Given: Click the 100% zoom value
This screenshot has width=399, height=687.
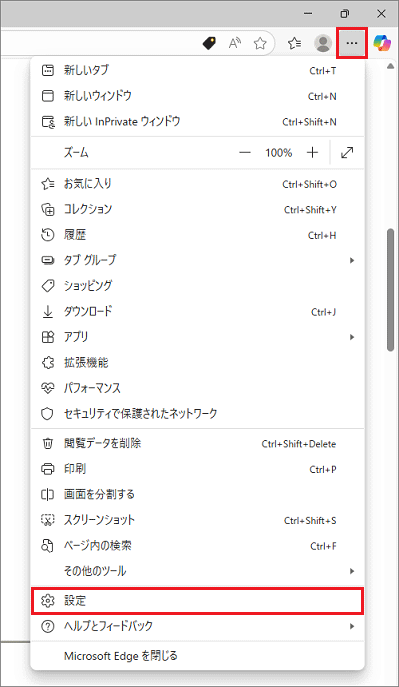Looking at the screenshot, I should tap(279, 153).
